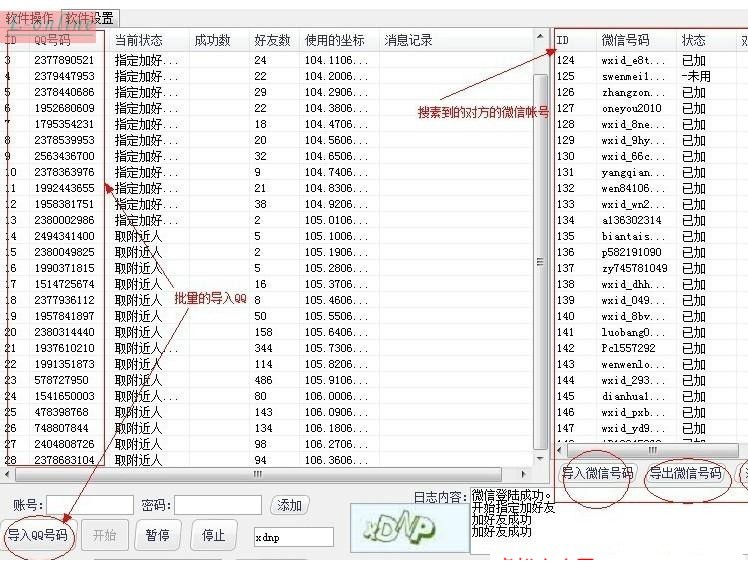Click the QQ list horizontal scrollbar thumb
The image size is (748, 583).
(258, 474)
